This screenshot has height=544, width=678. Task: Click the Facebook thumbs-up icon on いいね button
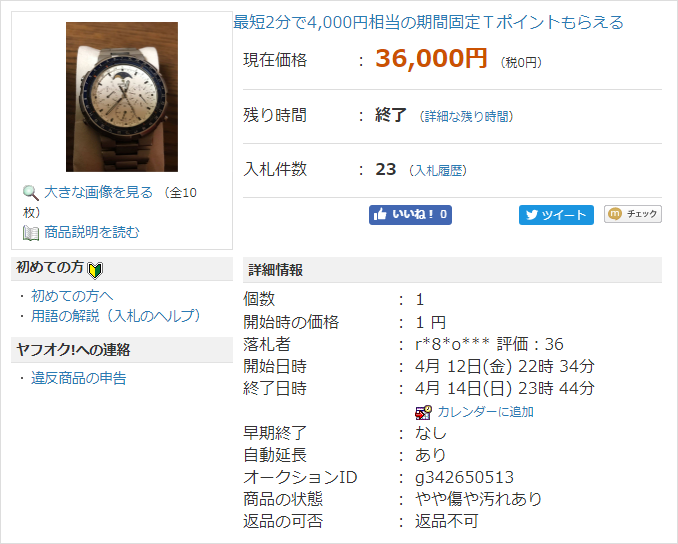coord(380,214)
